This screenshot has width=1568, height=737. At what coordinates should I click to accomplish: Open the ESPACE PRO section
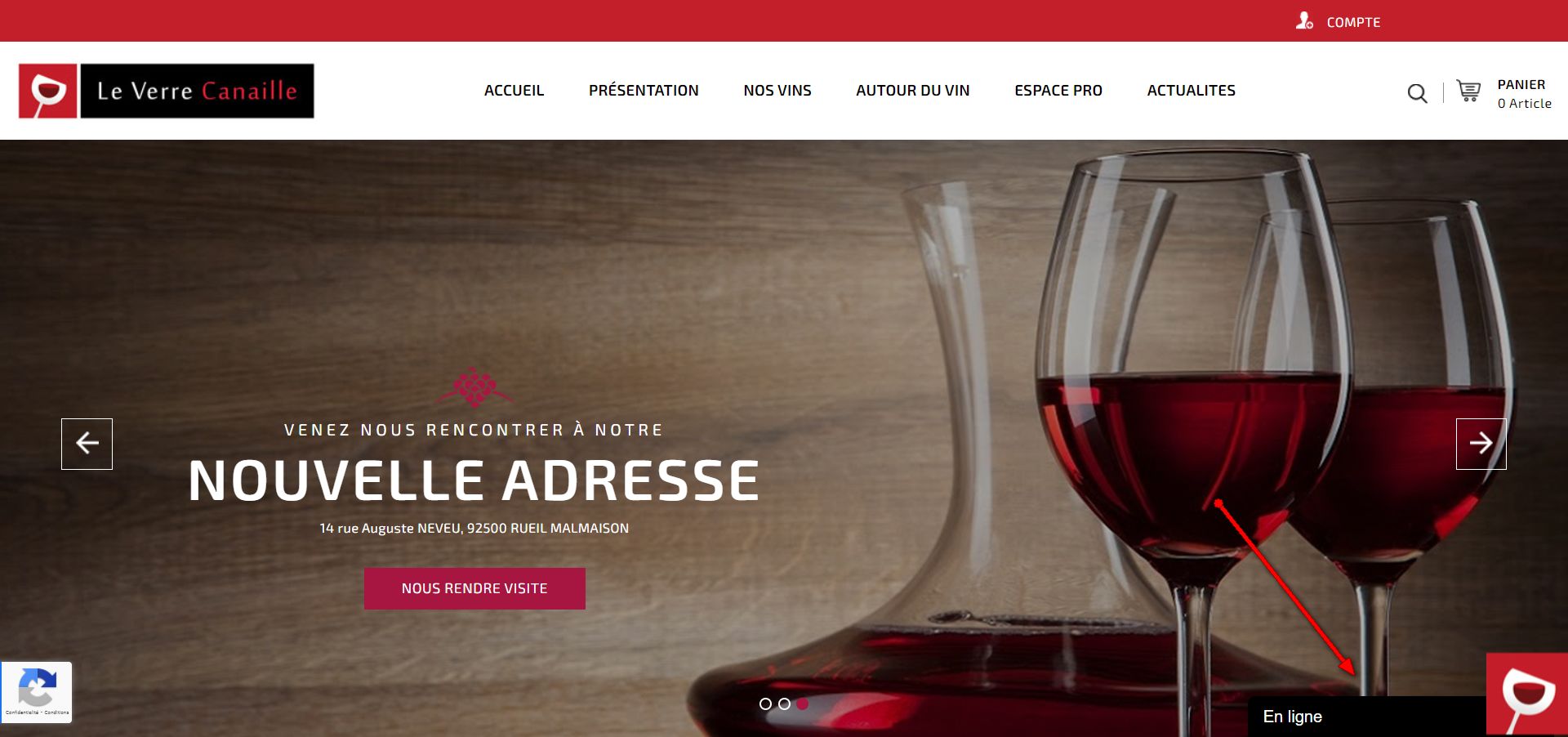(1058, 91)
